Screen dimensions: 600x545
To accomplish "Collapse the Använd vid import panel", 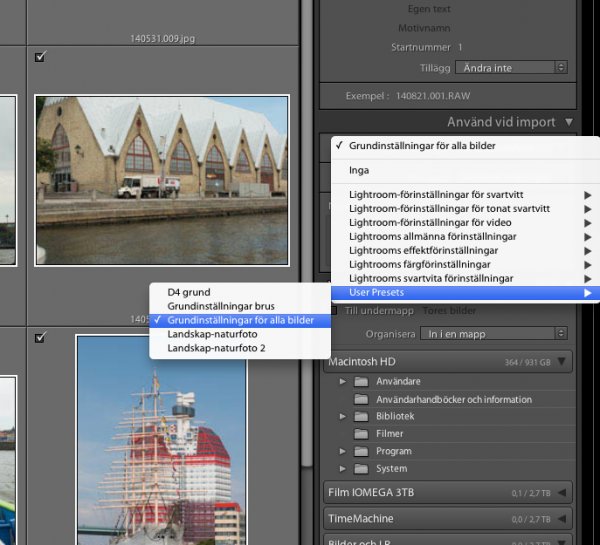I will 569,122.
